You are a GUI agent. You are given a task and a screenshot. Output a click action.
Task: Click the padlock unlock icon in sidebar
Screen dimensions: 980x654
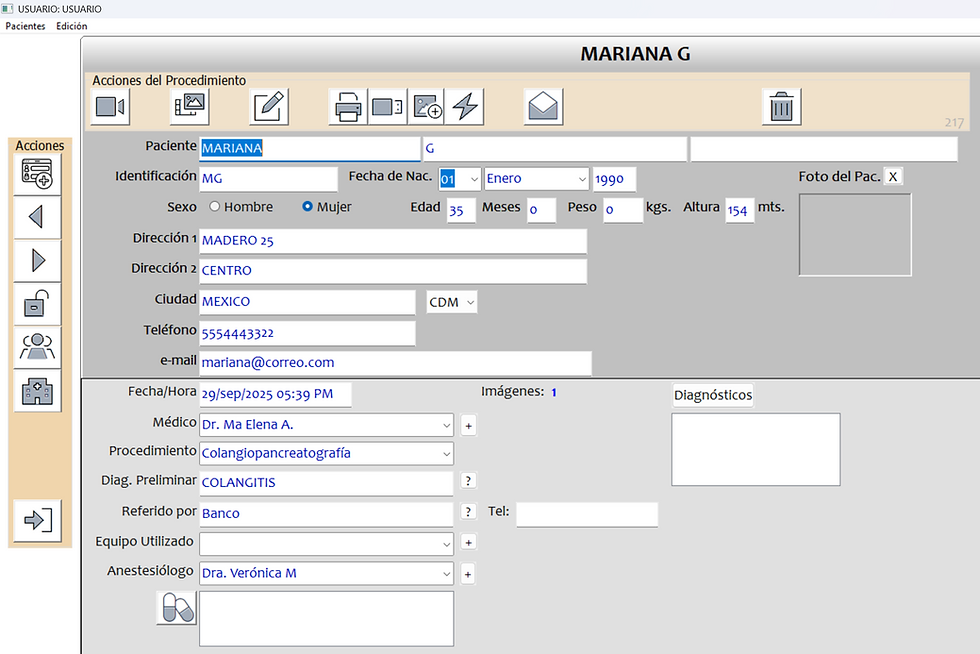(38, 304)
